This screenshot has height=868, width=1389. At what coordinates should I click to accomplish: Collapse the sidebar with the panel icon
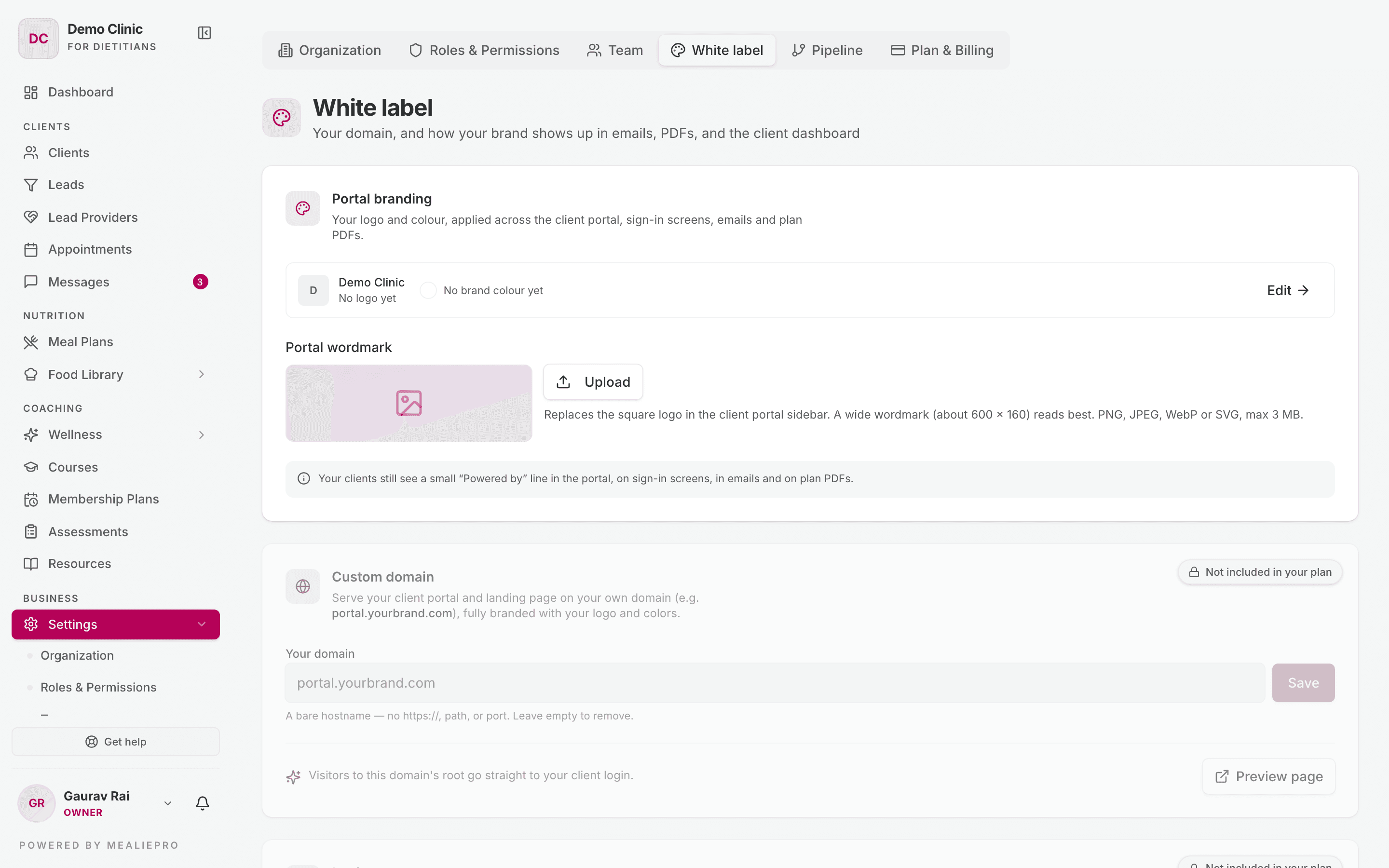204,33
